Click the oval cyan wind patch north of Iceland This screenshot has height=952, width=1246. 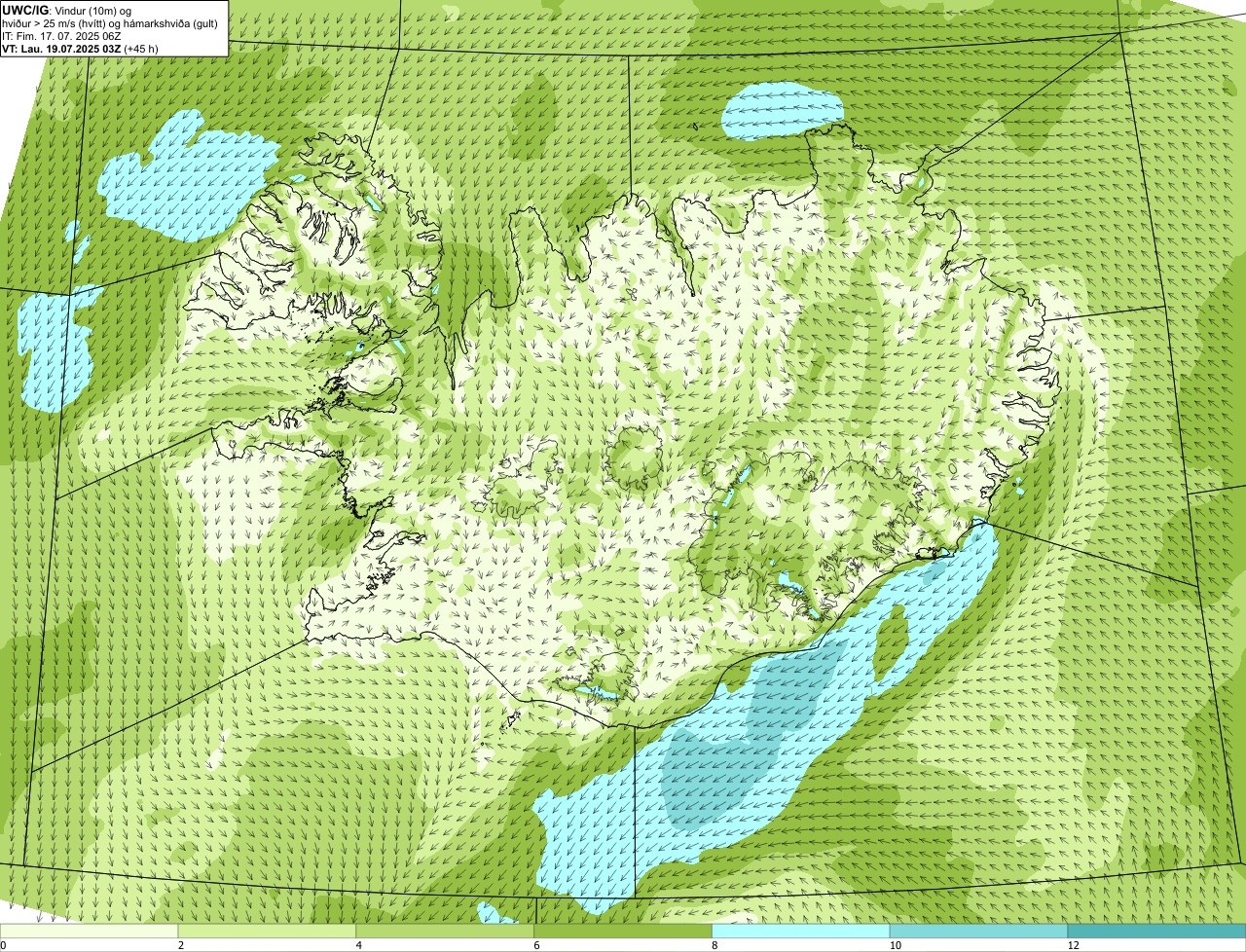coord(785,111)
